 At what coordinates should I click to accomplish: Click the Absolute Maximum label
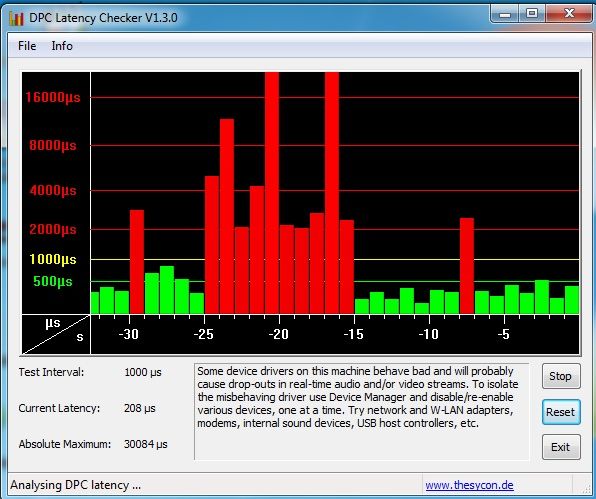(65, 444)
